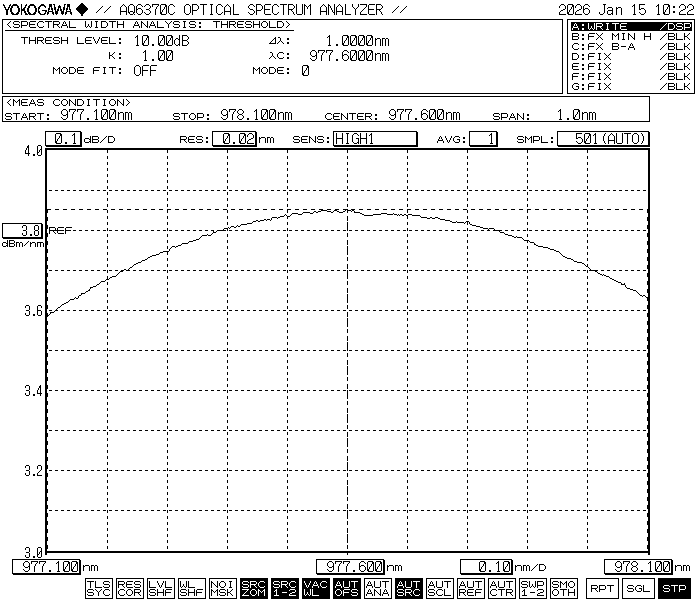Screen dimensions: 700x600
Task: Select trace A: WRITE /DSP
Action: [x=630, y=26]
